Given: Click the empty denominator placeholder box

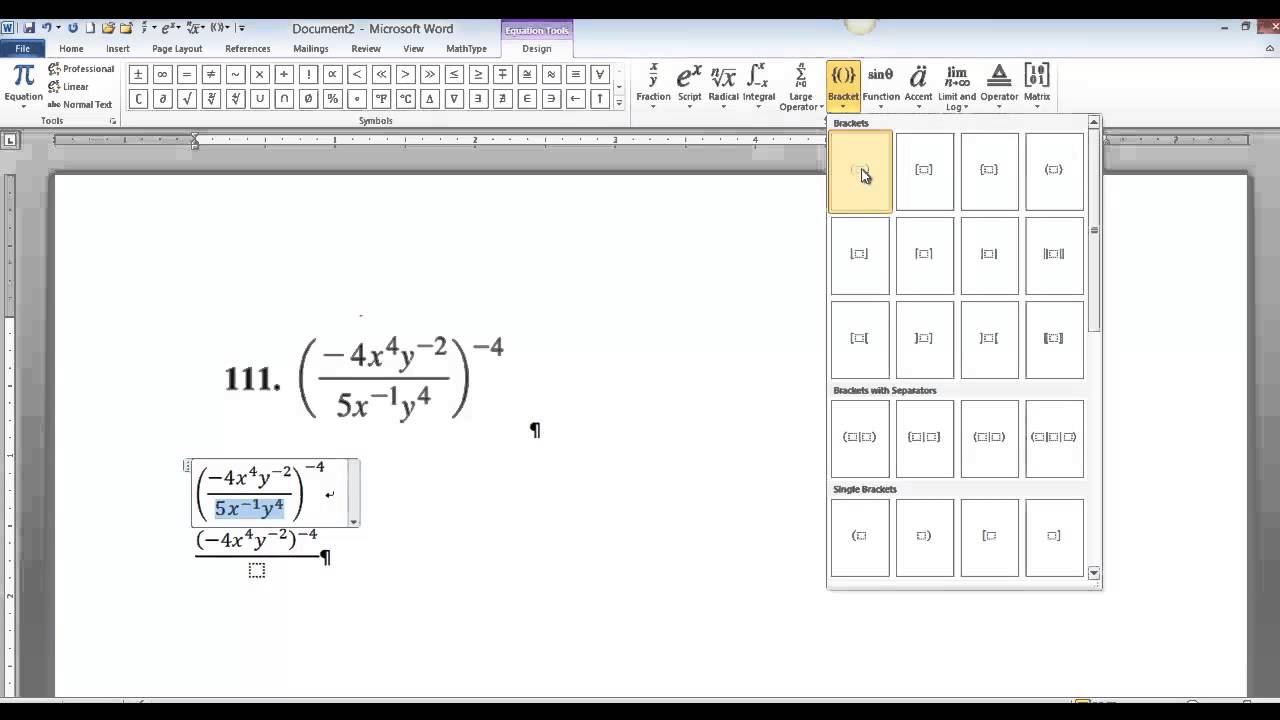Looking at the screenshot, I should pos(257,570).
